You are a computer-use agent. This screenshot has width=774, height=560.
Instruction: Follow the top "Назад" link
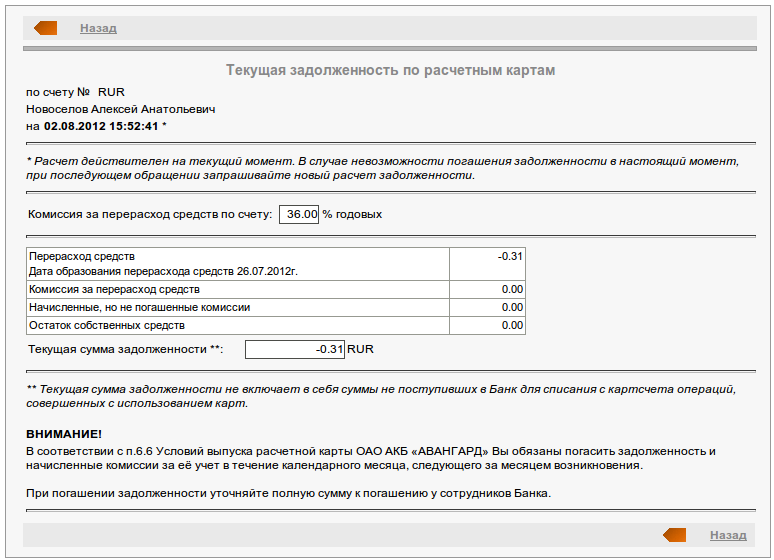coord(98,28)
